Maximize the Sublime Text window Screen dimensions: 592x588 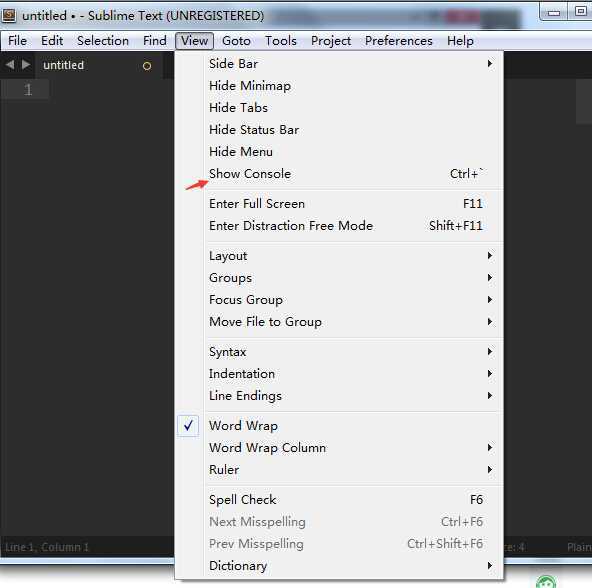click(x=581, y=11)
